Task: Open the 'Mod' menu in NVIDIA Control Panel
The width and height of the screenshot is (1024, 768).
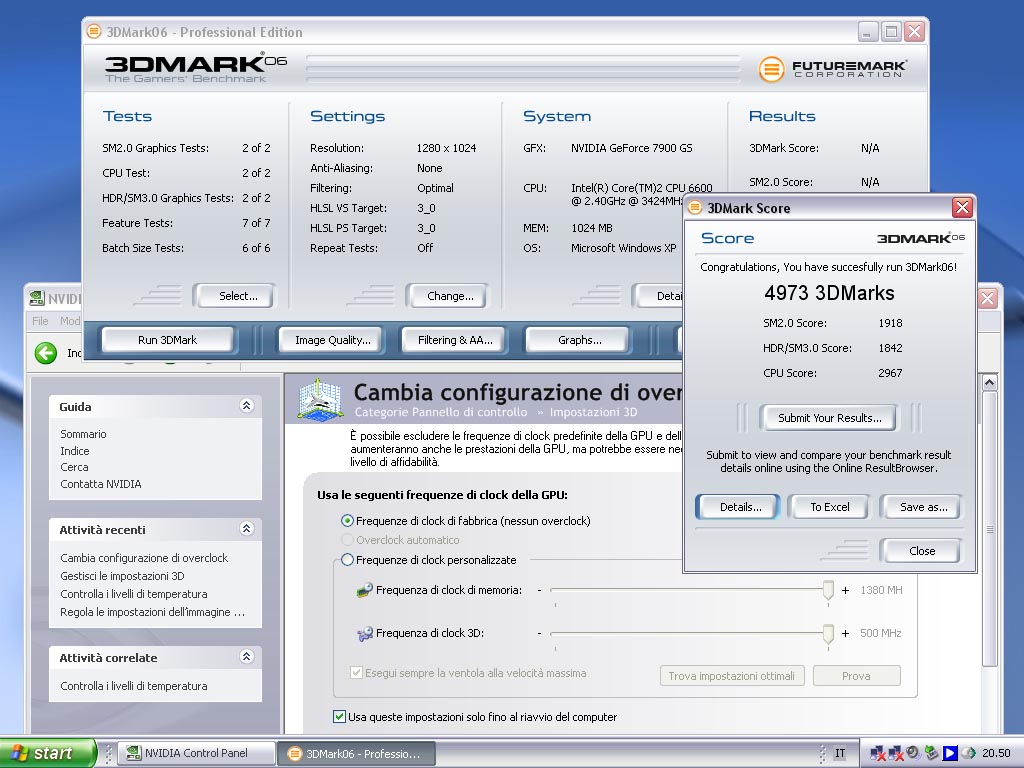Action: [70, 321]
